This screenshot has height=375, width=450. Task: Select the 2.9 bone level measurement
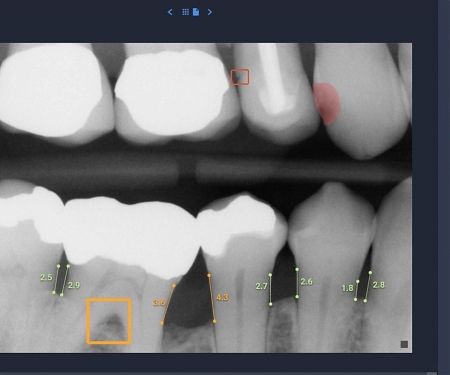point(74,285)
